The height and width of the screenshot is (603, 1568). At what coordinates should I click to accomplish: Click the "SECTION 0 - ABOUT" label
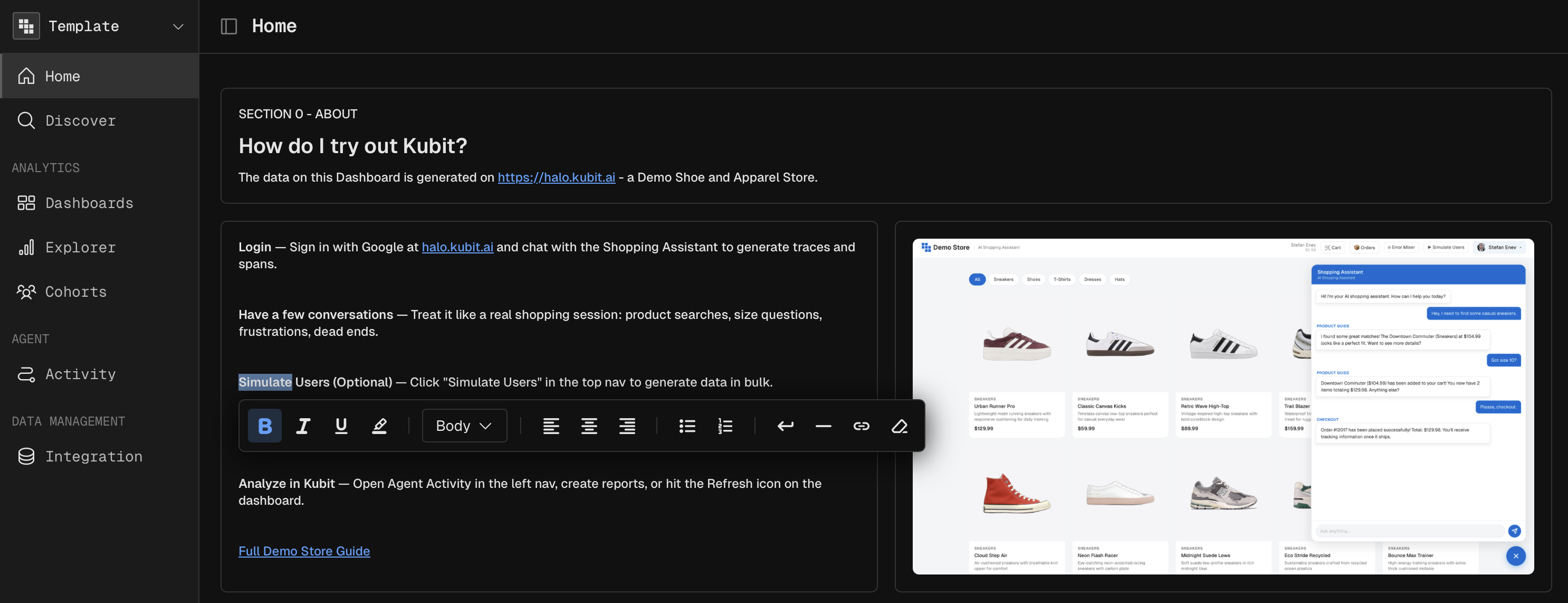(x=298, y=114)
